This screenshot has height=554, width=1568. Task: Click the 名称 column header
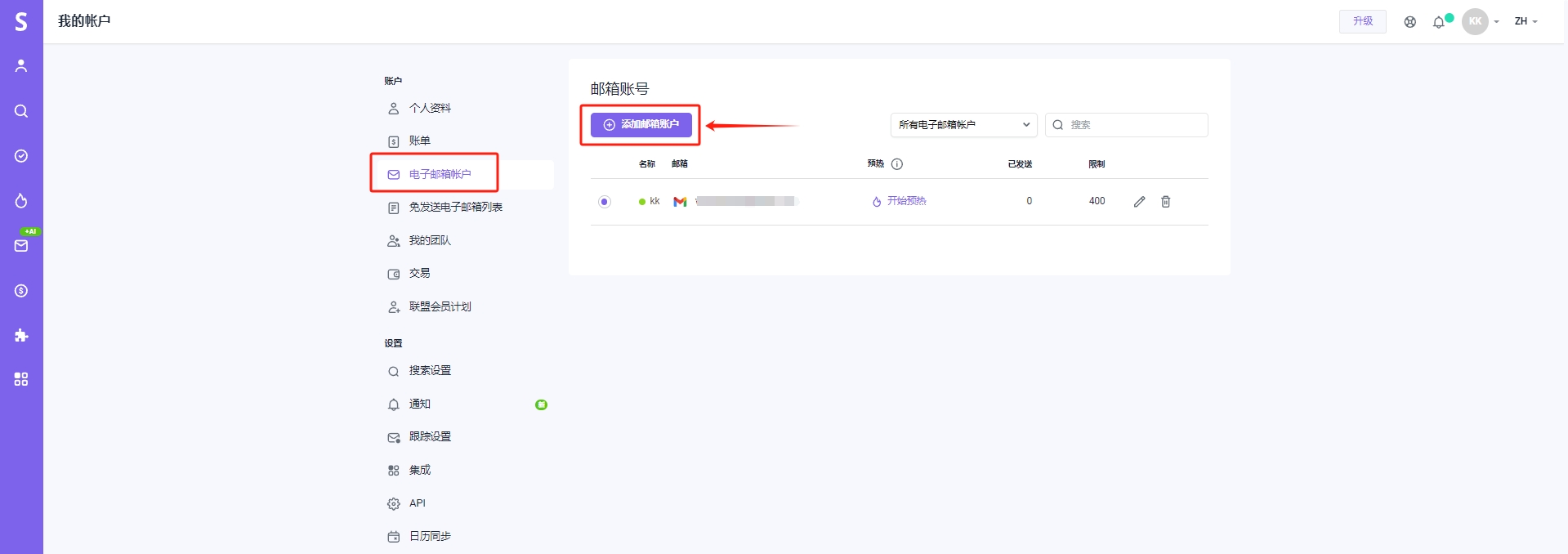(647, 164)
